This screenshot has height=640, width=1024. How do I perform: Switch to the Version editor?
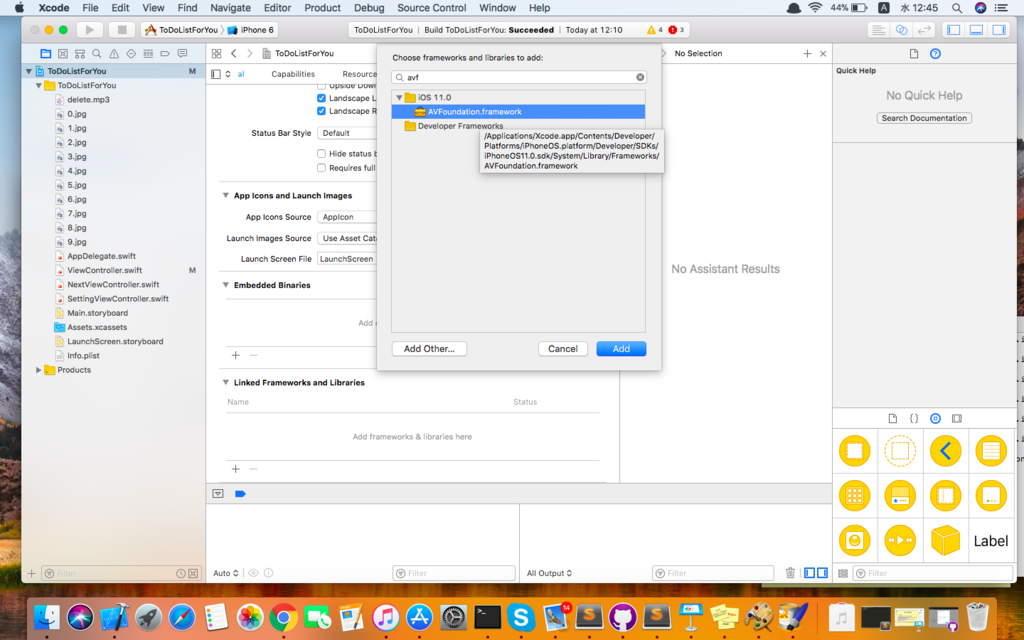click(x=923, y=30)
